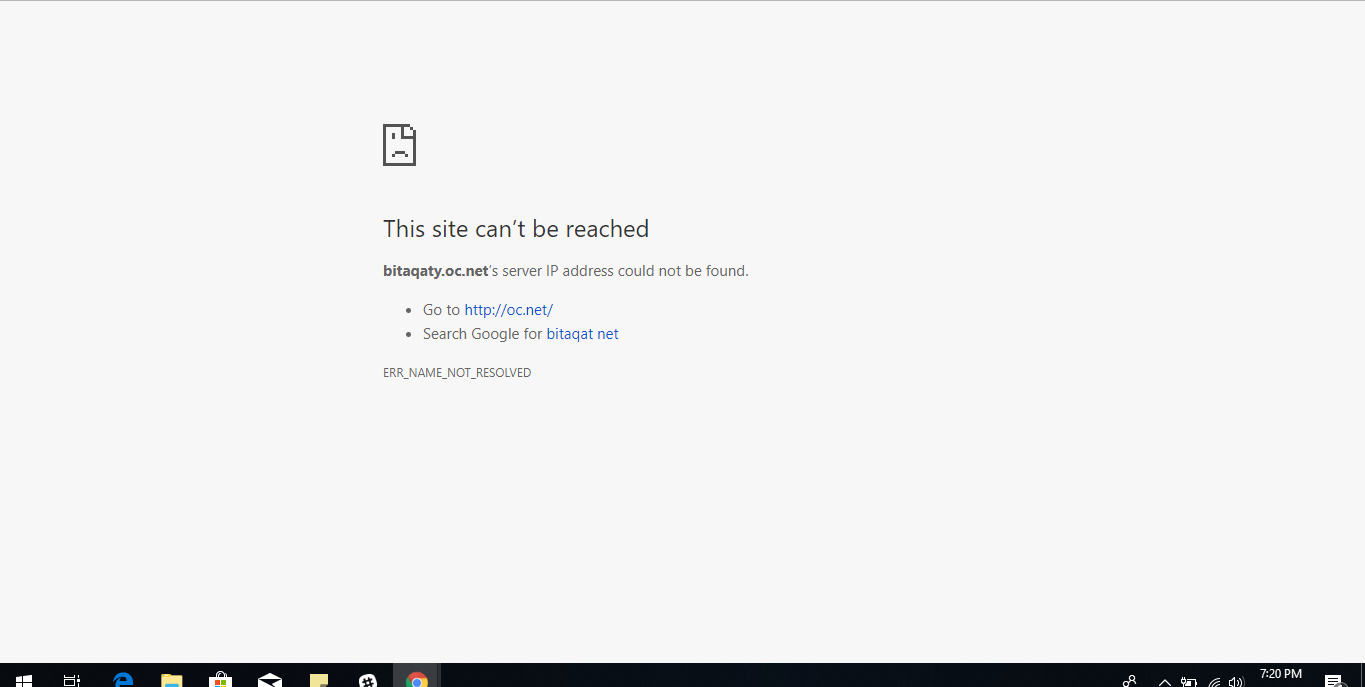Open Slack from the taskbar

click(368, 679)
